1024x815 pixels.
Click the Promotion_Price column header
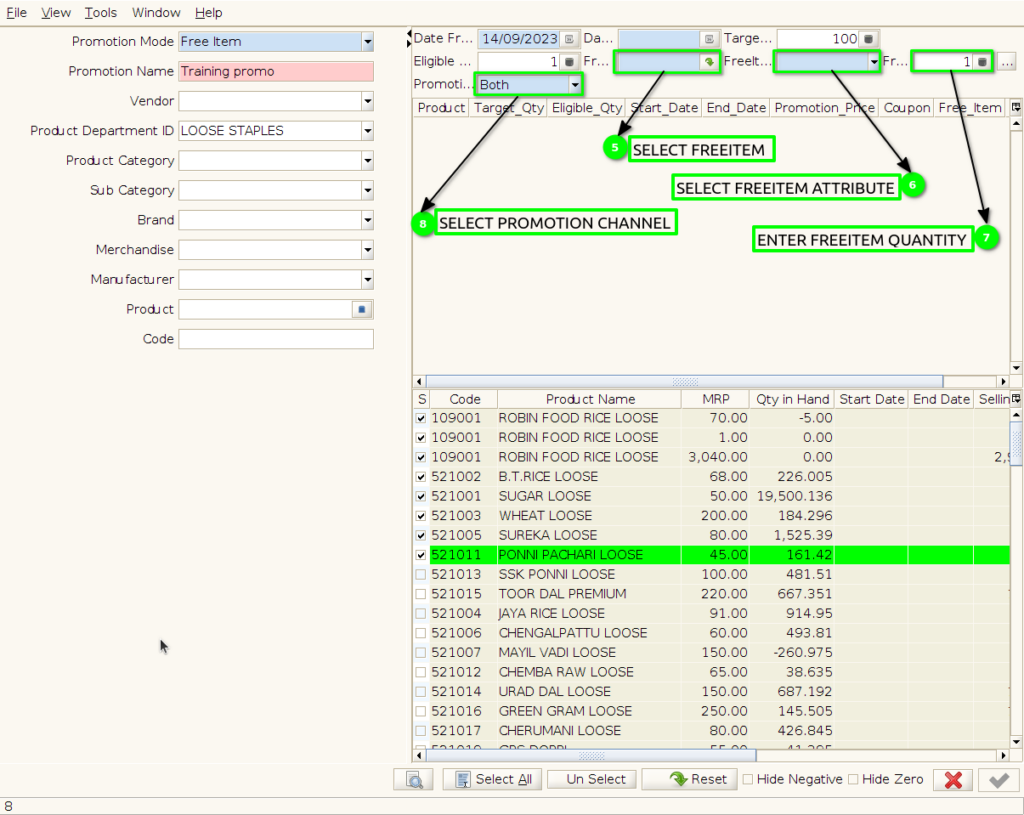click(825, 108)
